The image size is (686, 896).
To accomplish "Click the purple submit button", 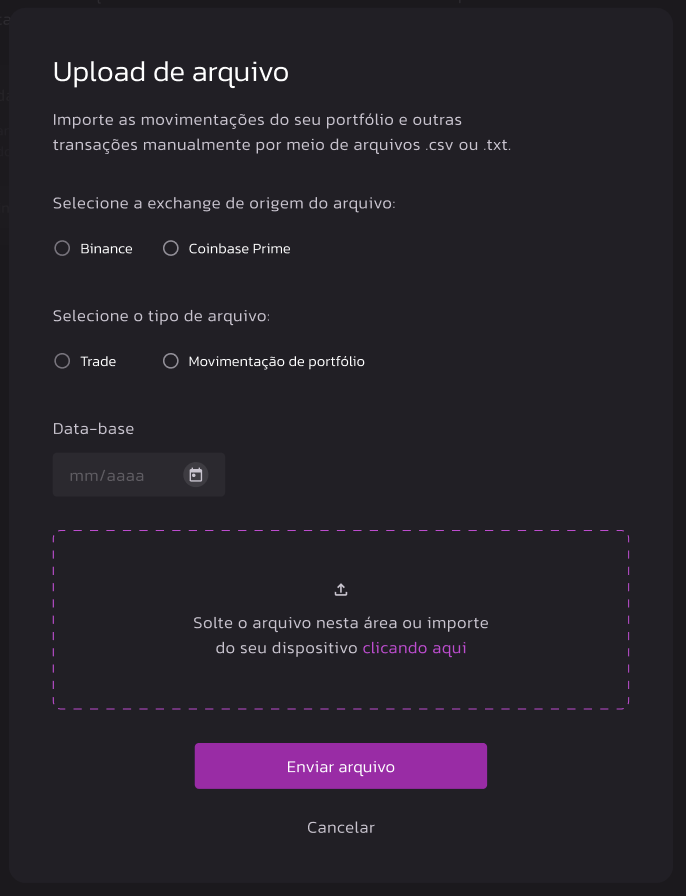I will point(340,765).
